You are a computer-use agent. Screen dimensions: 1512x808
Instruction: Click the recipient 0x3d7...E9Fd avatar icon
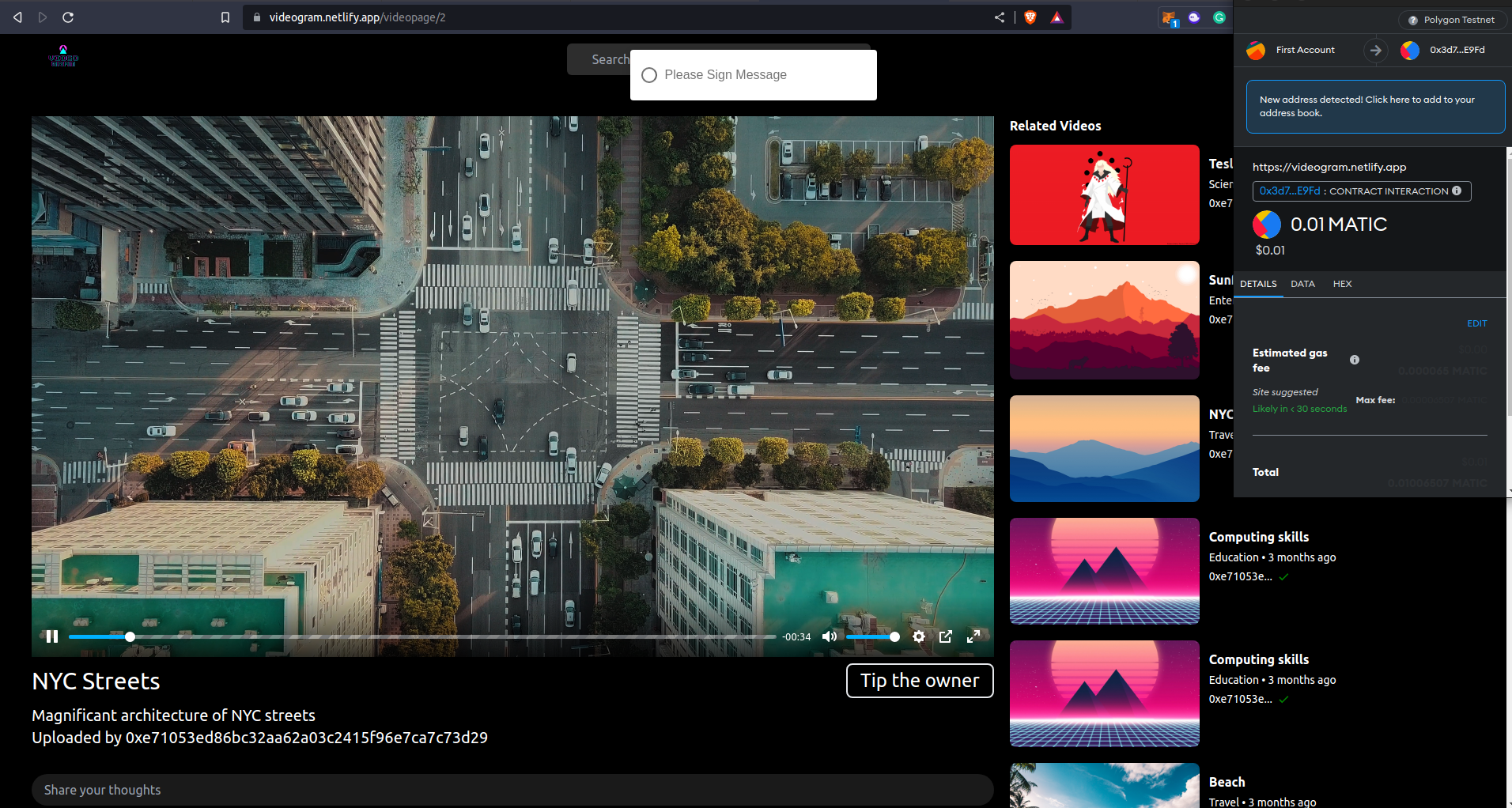pos(1410,50)
